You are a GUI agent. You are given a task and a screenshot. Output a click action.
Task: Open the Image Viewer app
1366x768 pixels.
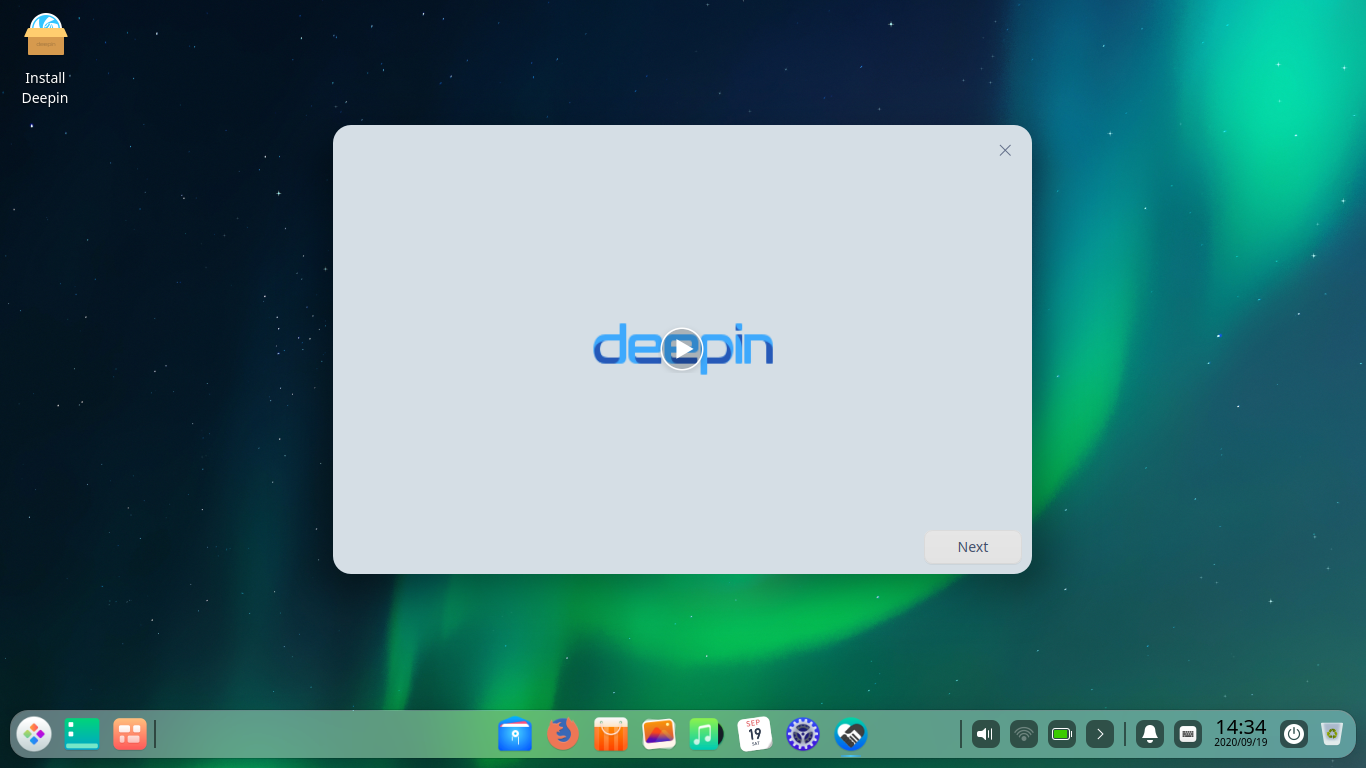pos(658,734)
